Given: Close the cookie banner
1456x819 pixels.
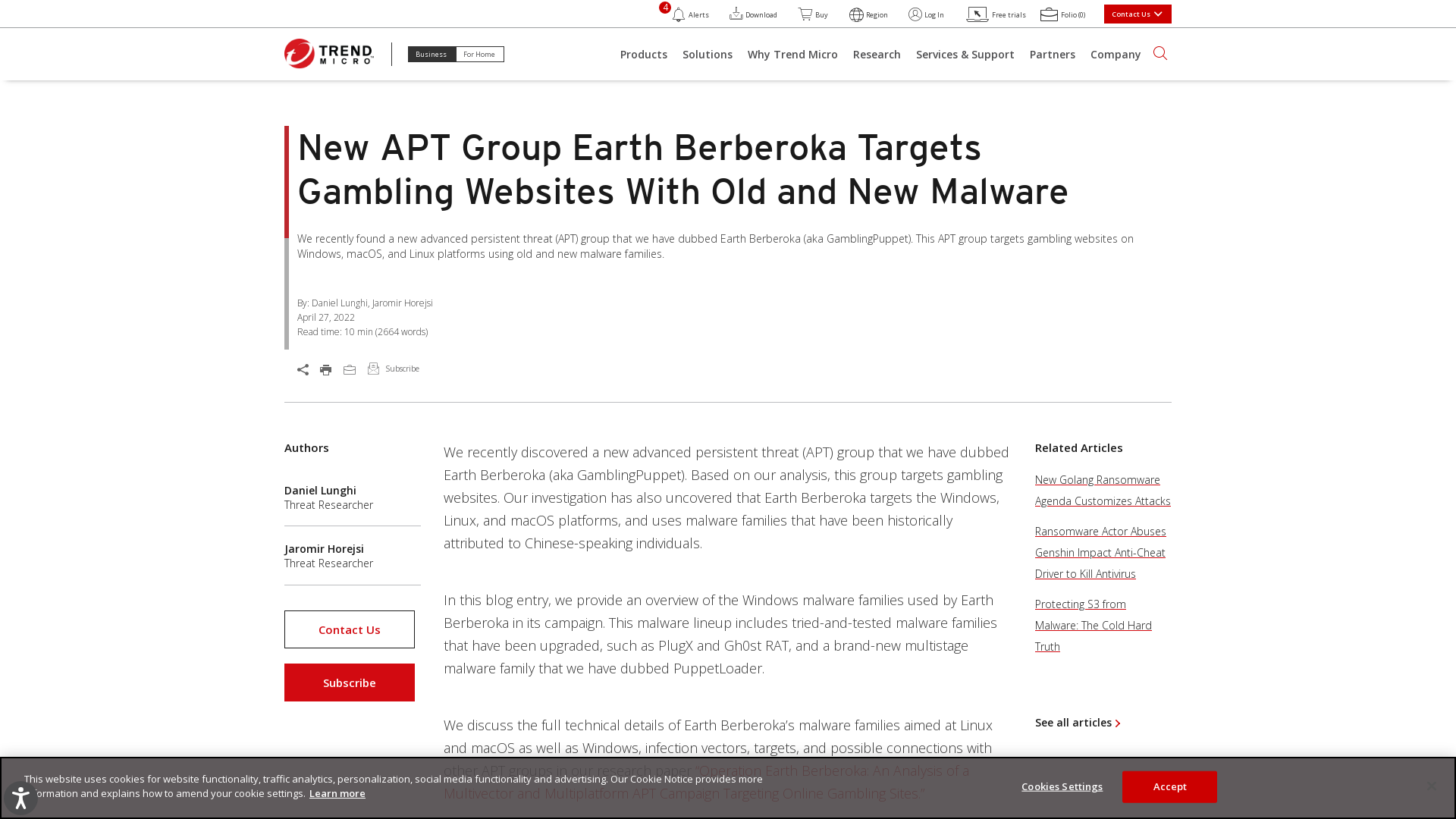Looking at the screenshot, I should (x=1432, y=786).
